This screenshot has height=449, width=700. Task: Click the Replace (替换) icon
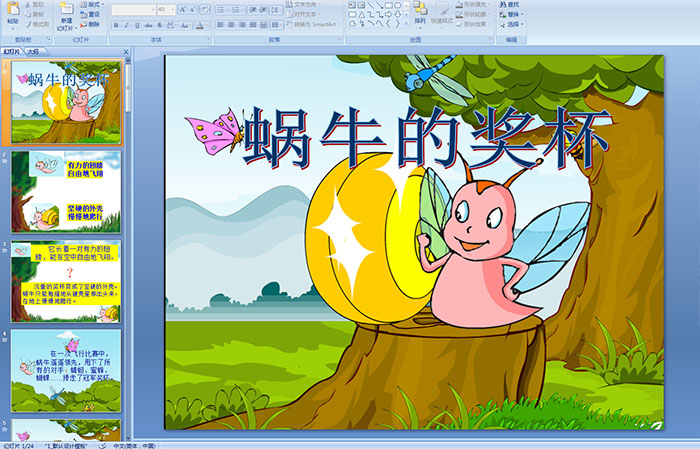click(x=512, y=14)
